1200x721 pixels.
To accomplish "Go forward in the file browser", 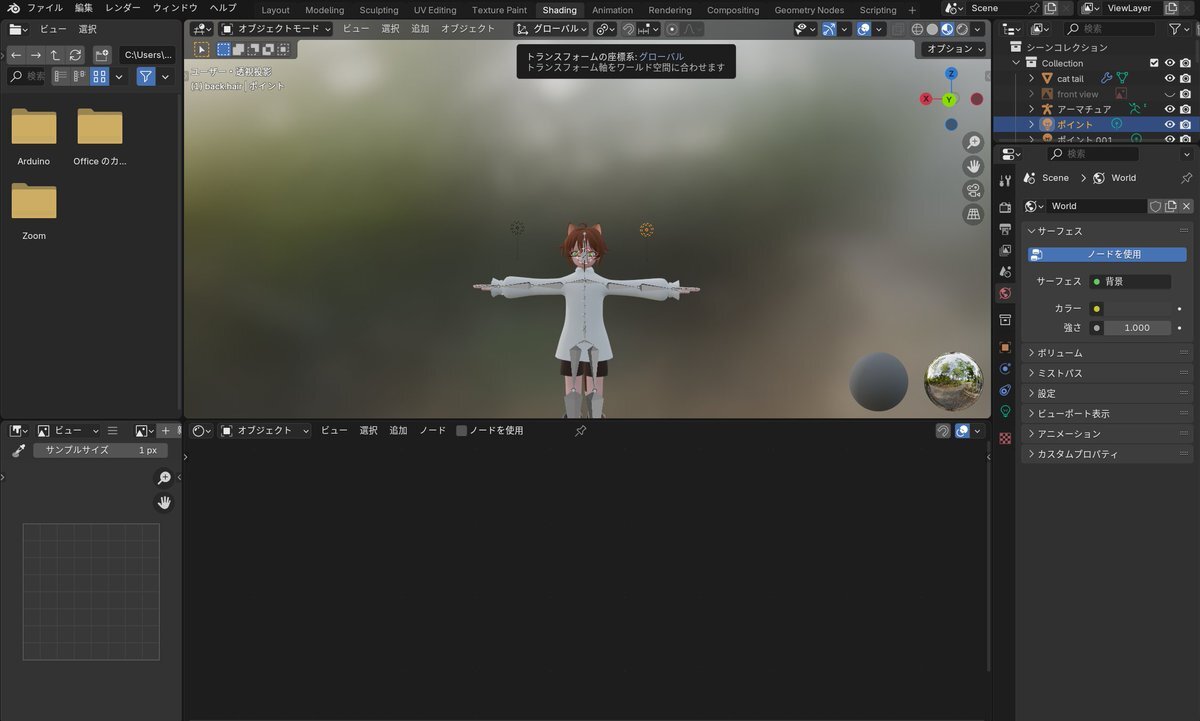I will tap(35, 55).
